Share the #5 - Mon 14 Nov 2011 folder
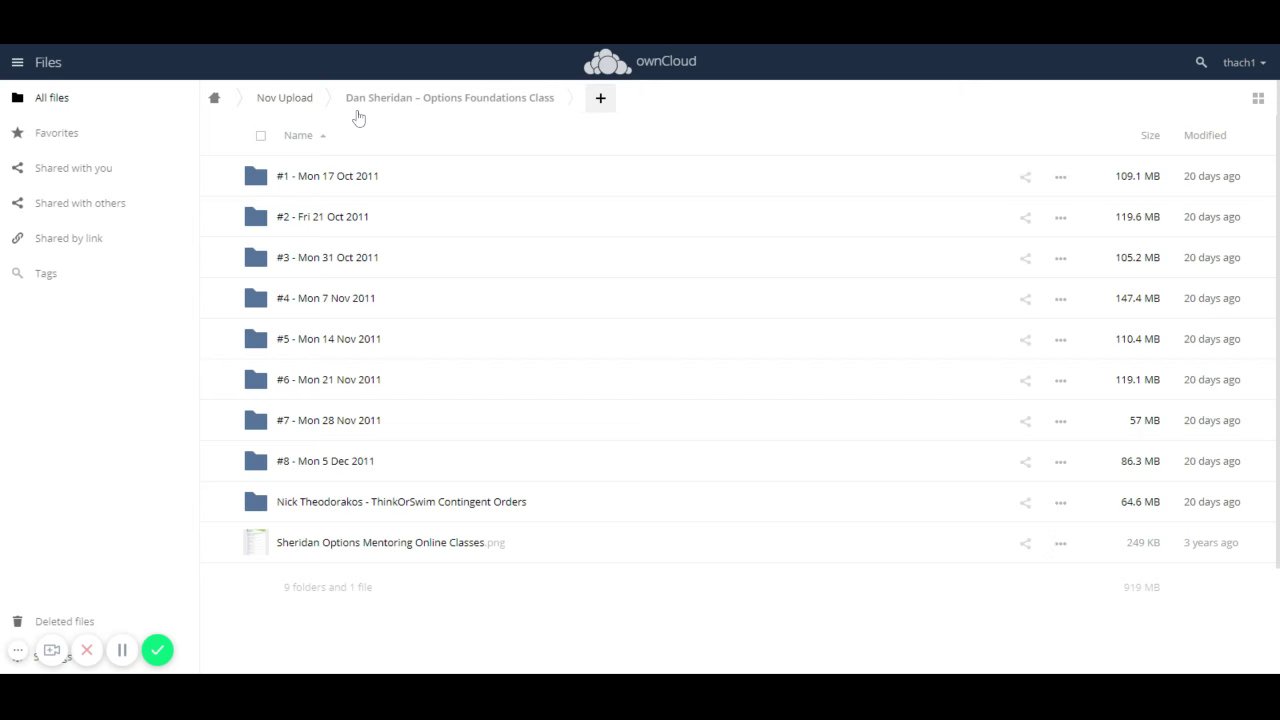Screen dimensions: 1280x720 1025,340
